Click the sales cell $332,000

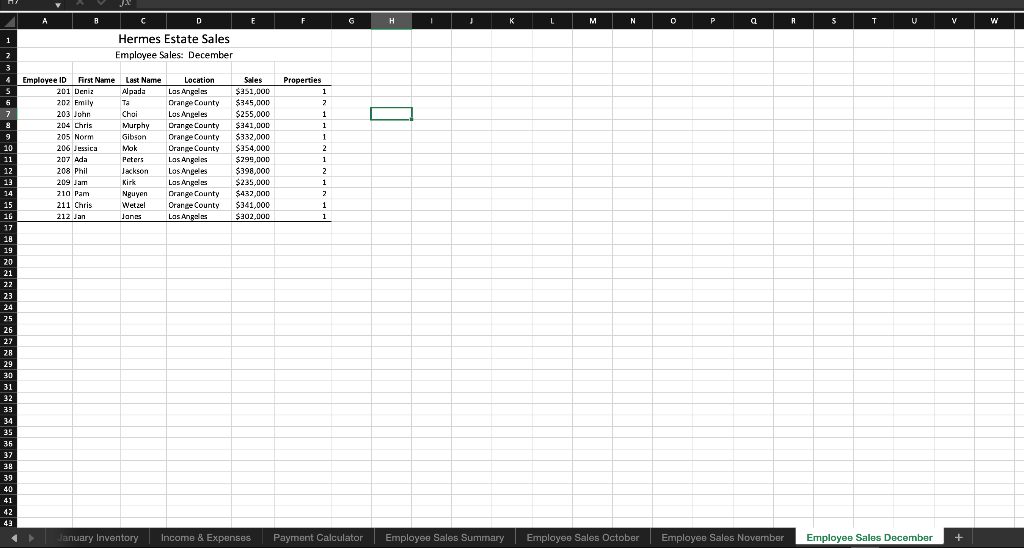click(x=253, y=137)
